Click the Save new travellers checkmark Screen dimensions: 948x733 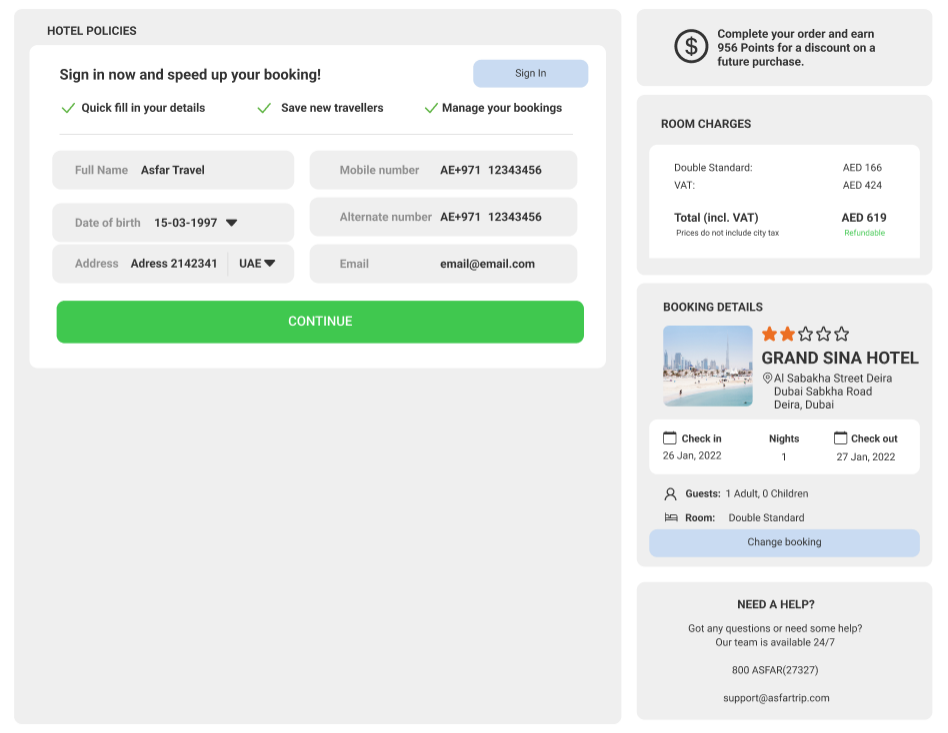pyautogui.click(x=264, y=108)
